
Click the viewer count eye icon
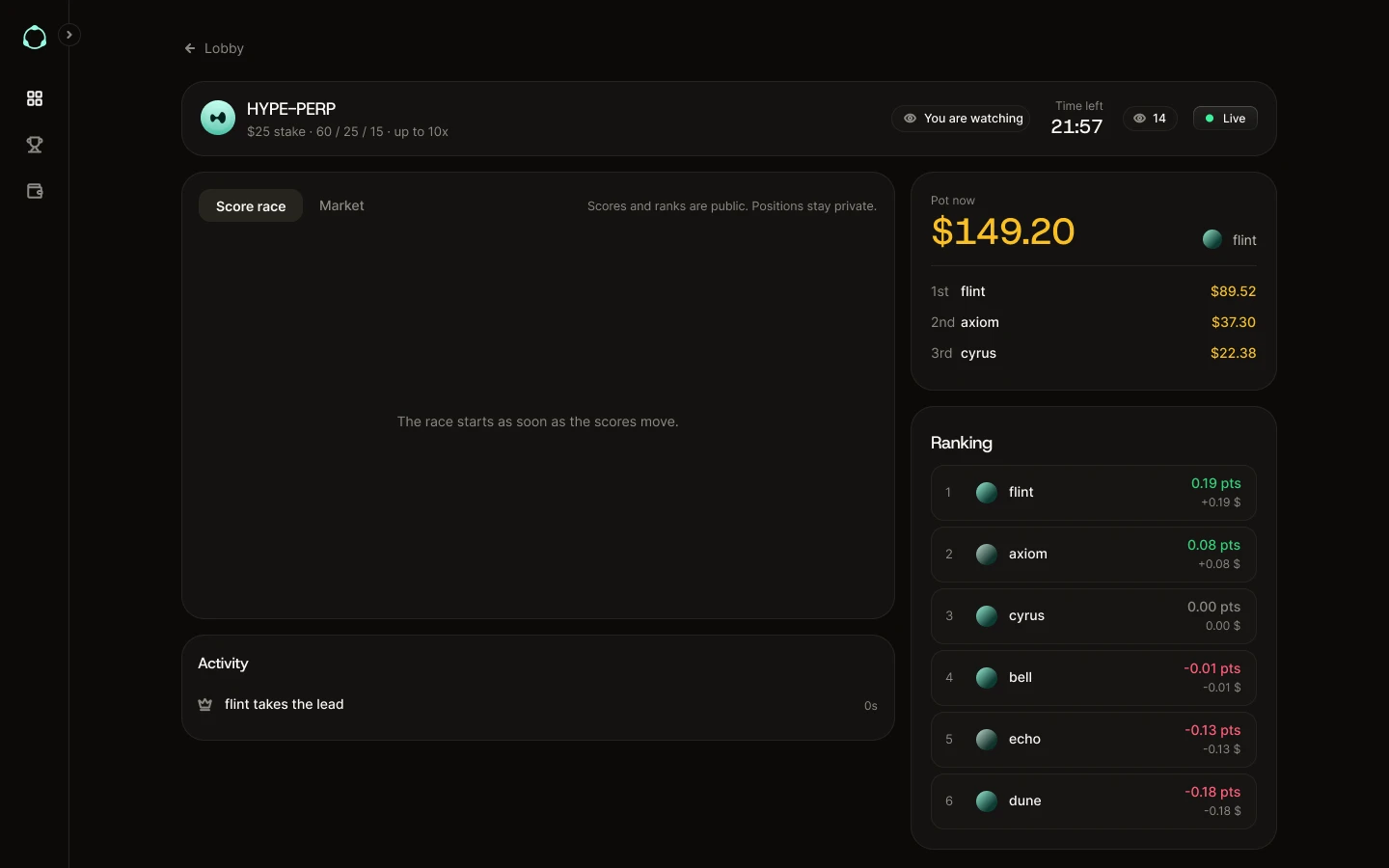point(1139,119)
